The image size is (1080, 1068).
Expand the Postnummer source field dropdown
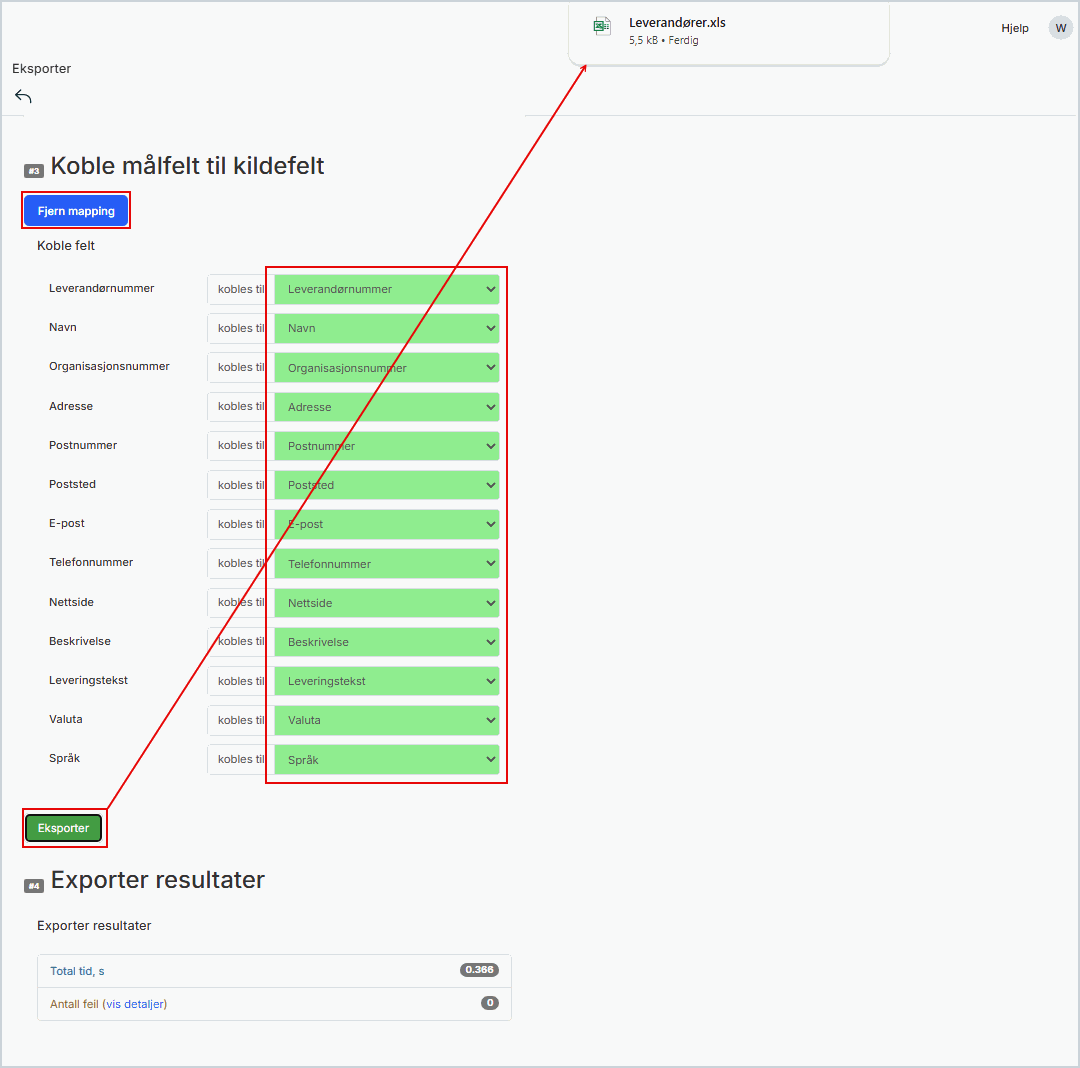point(386,446)
